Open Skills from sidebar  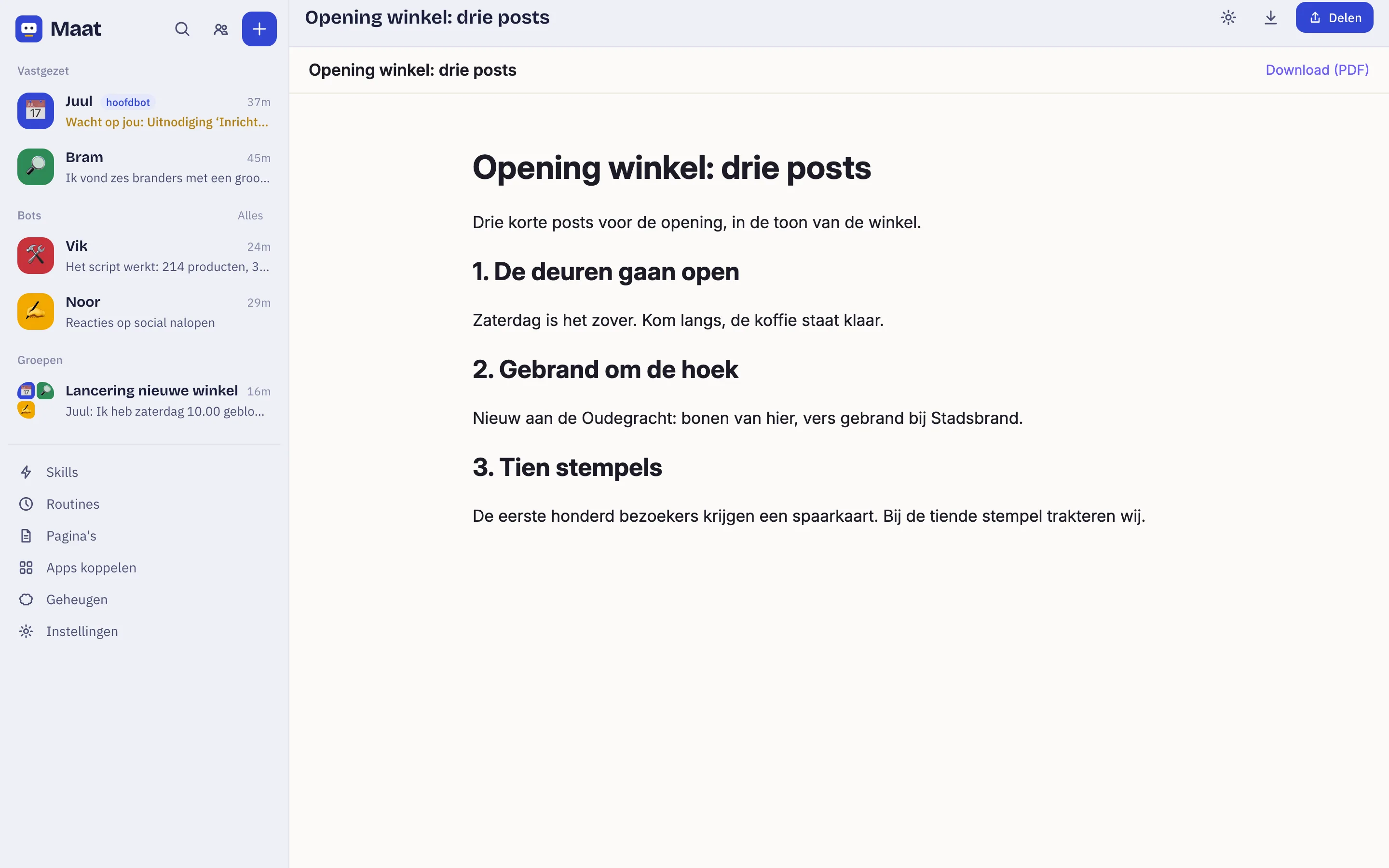144,472
